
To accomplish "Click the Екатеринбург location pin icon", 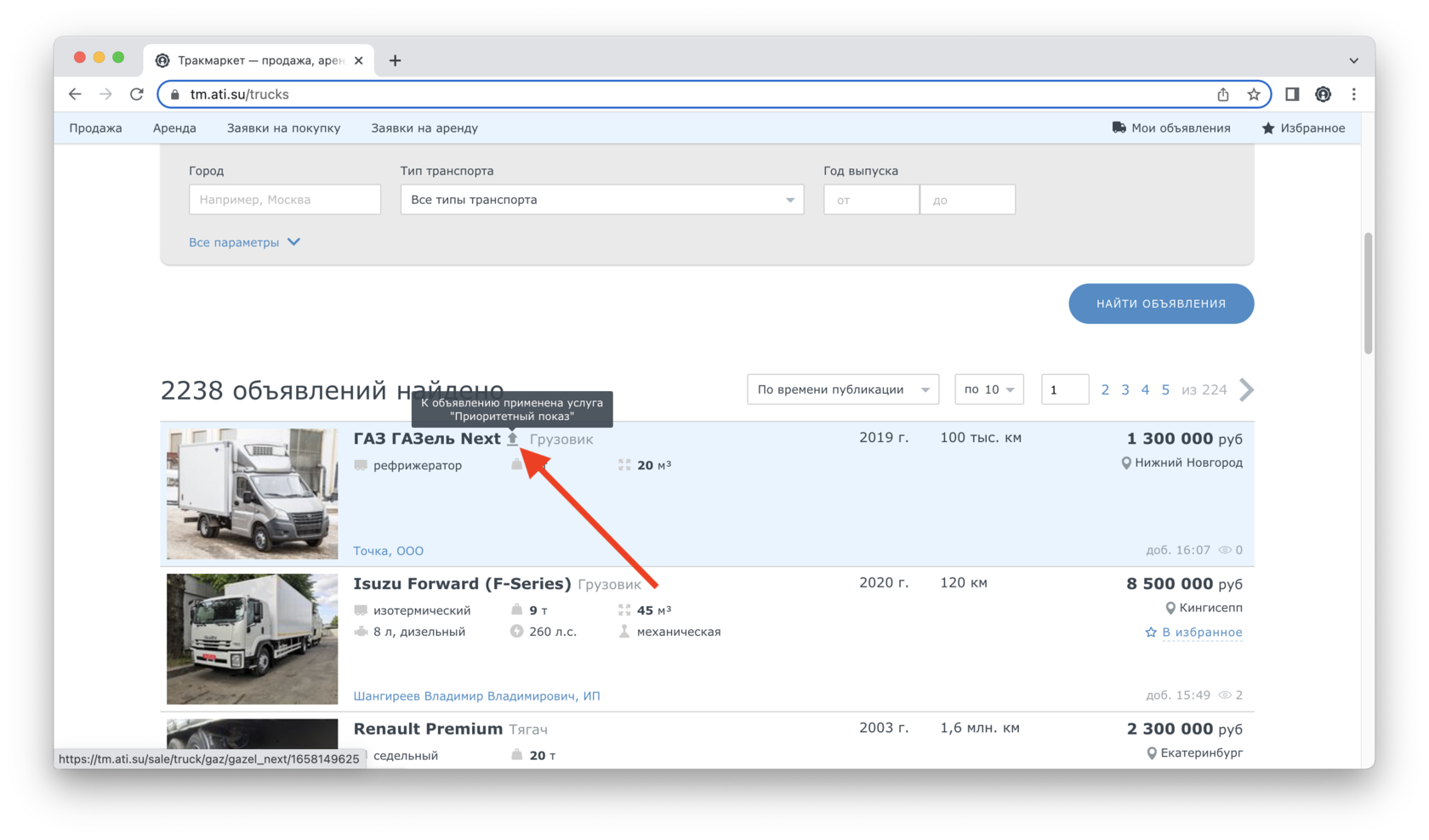I will click(x=1152, y=753).
